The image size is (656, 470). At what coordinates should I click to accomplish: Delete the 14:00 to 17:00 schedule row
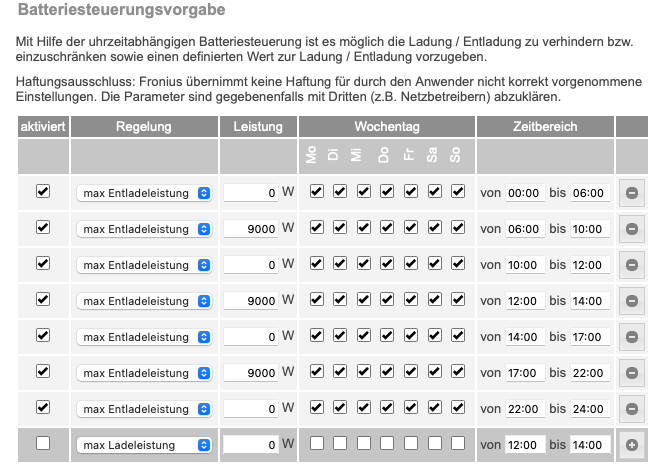coord(631,337)
